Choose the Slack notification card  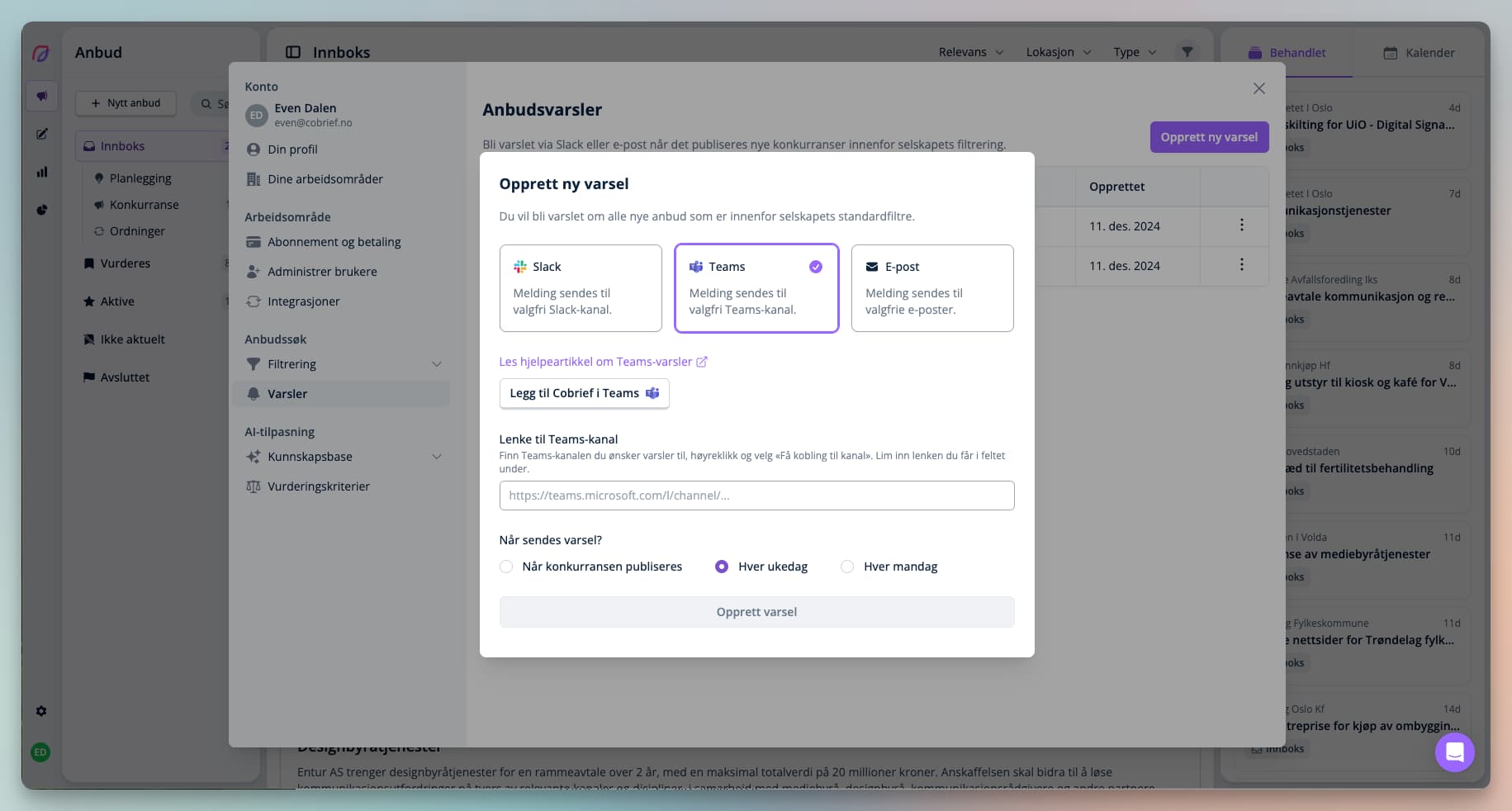pyautogui.click(x=581, y=288)
